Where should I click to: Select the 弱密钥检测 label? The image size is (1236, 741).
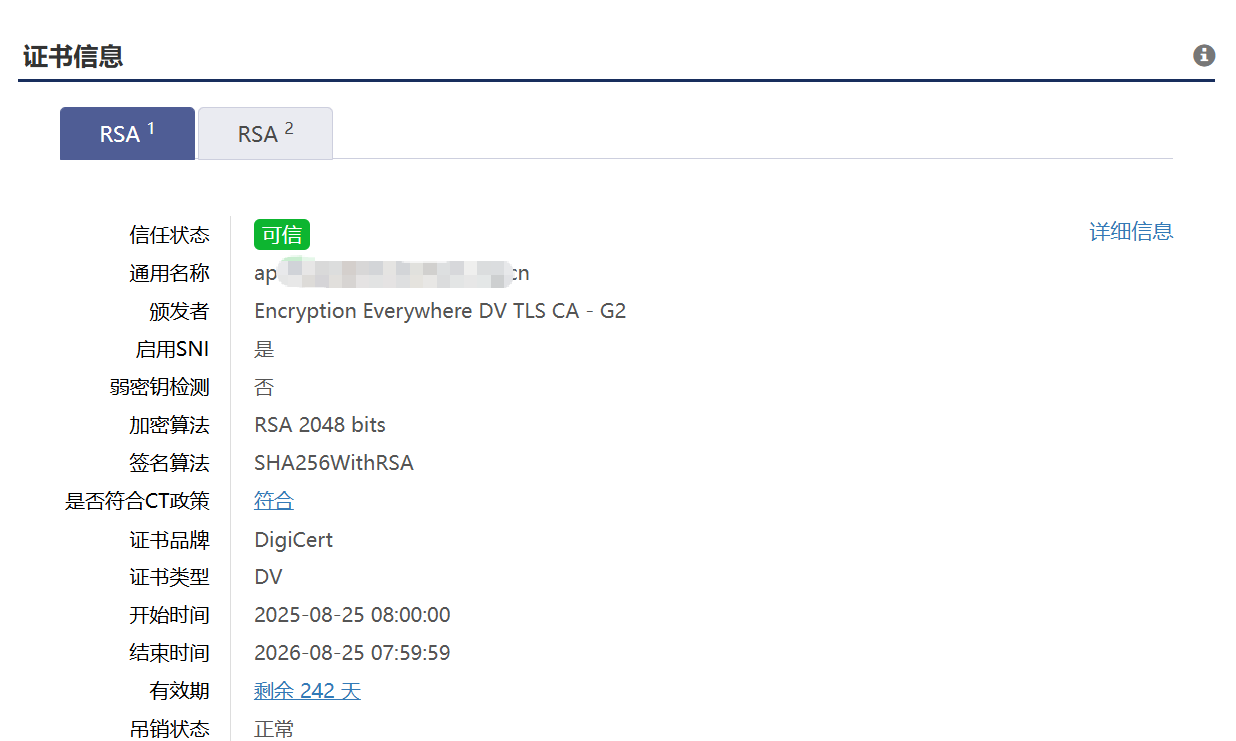[x=160, y=387]
